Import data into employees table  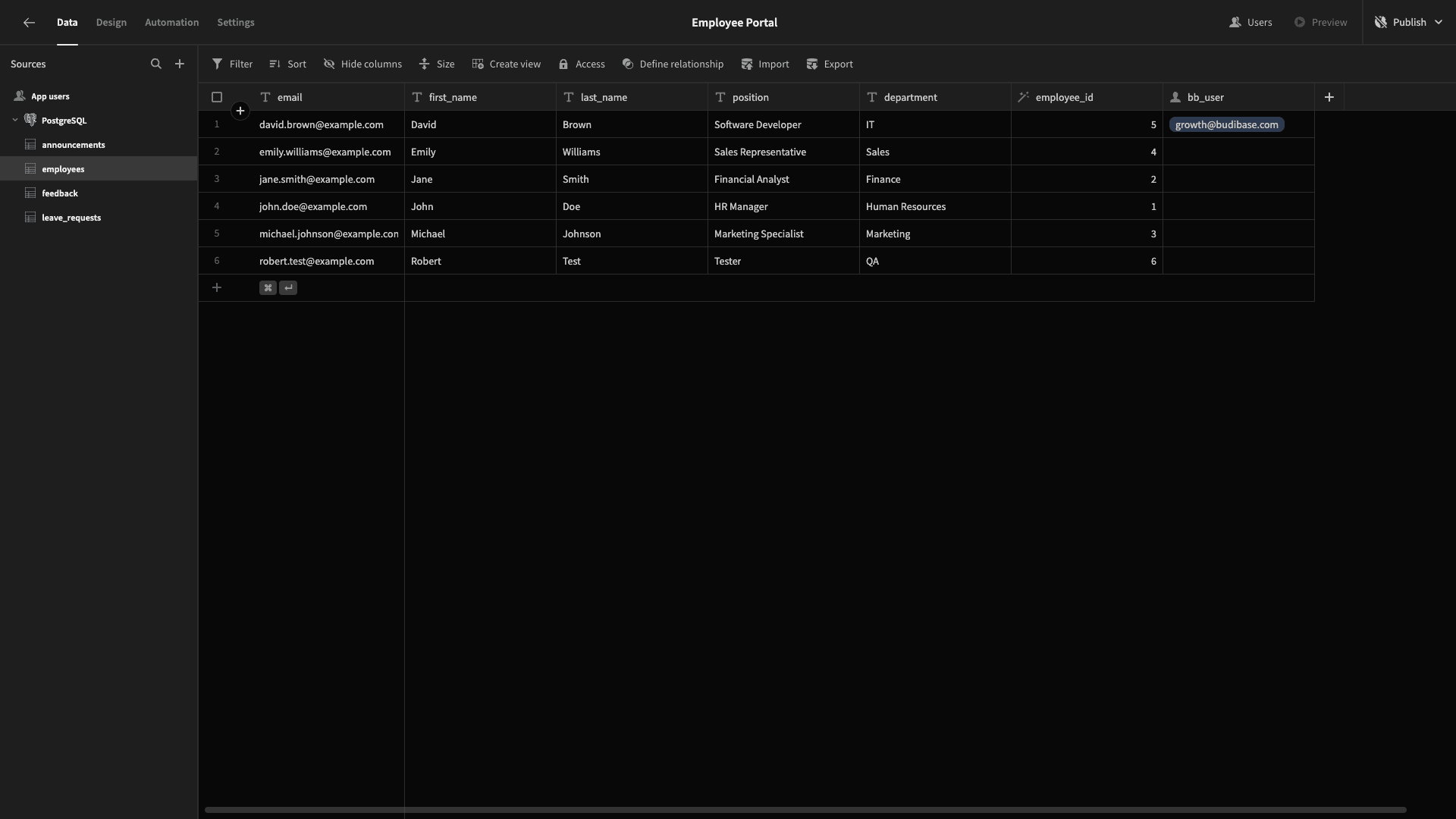(764, 64)
